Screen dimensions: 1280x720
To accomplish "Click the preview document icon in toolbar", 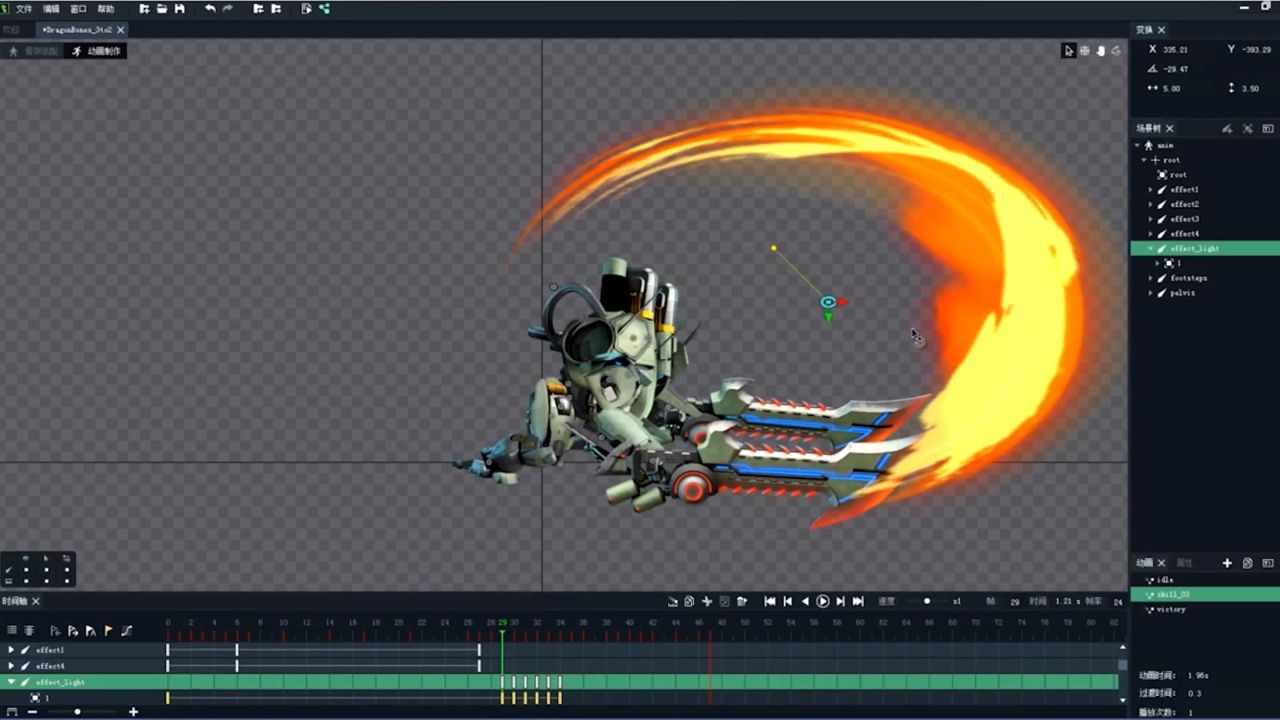I will tap(306, 9).
